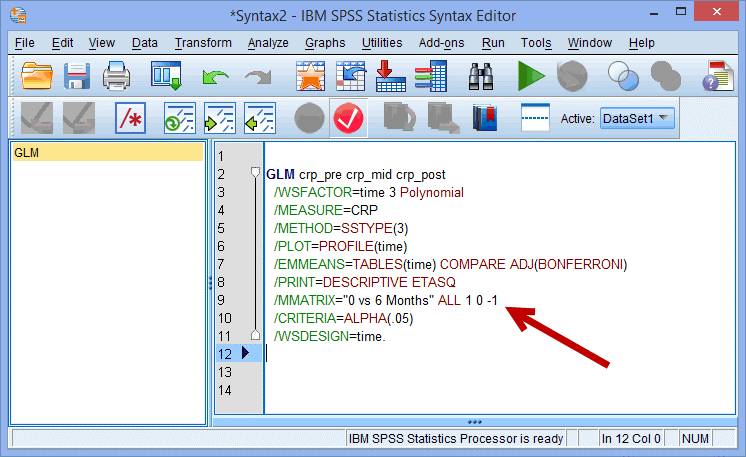Click first grayed checkmark toolbar icon

37,118
